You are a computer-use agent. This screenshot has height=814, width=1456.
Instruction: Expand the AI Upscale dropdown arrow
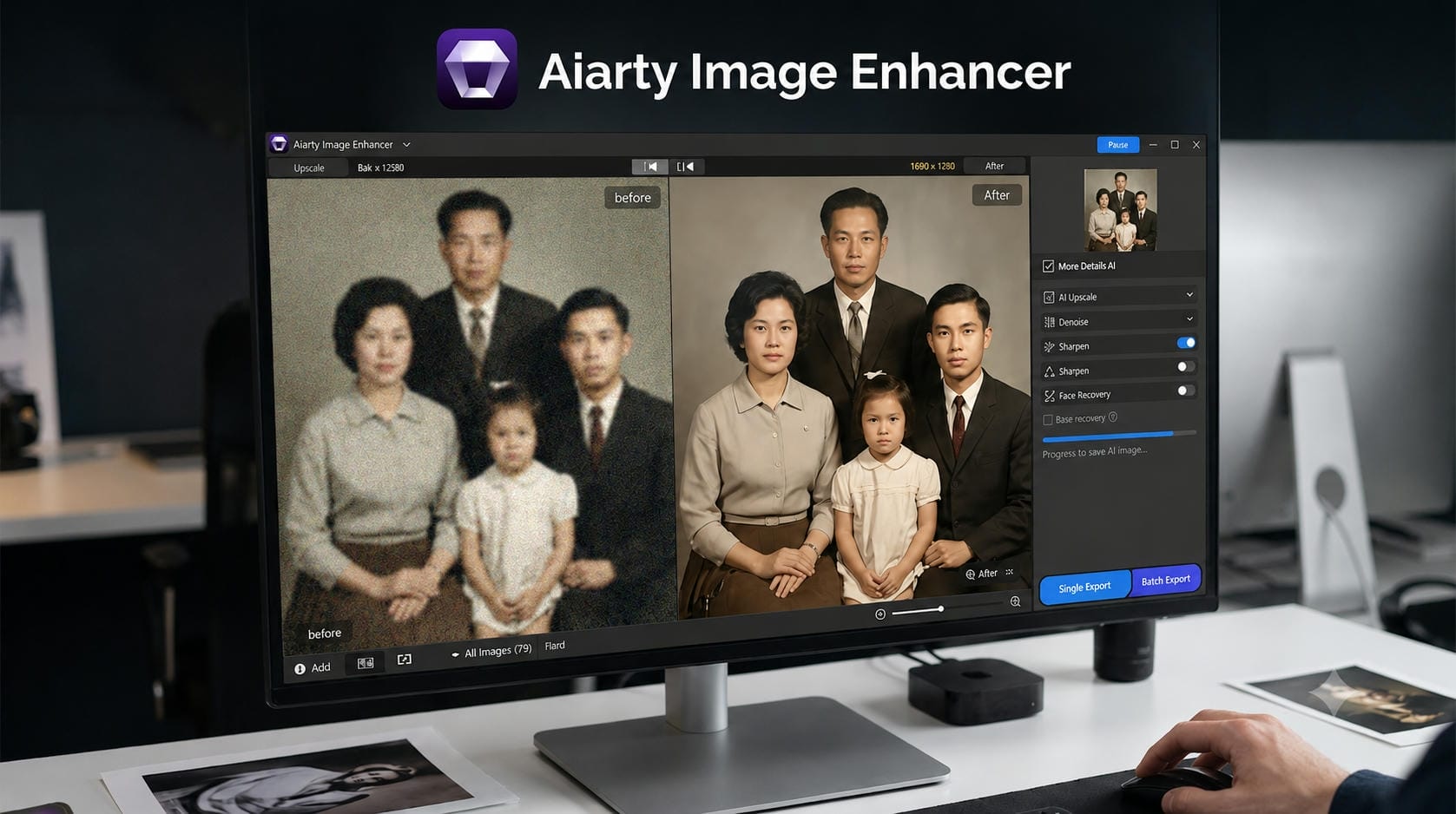point(1189,295)
